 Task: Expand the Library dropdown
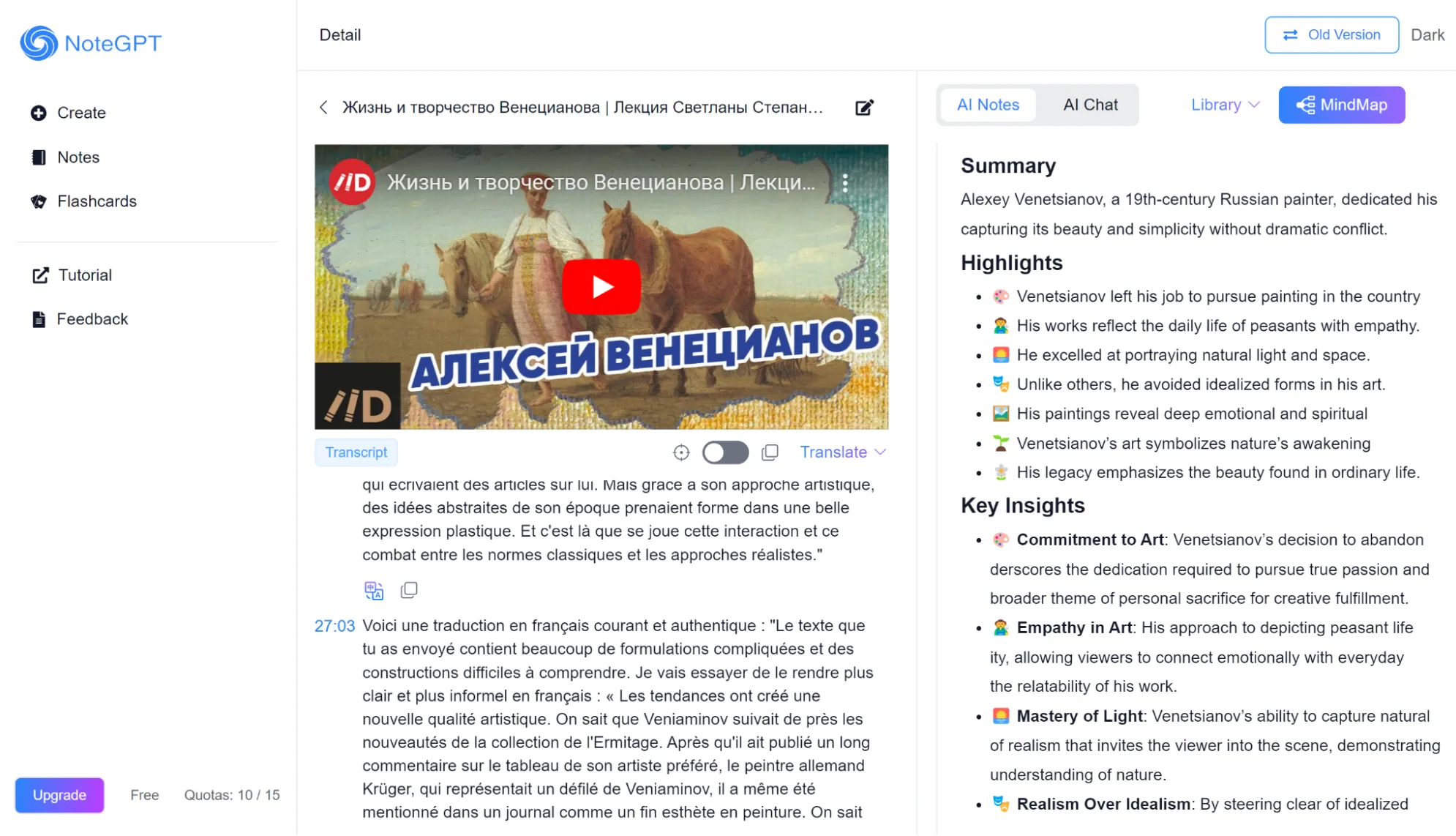pyautogui.click(x=1226, y=105)
